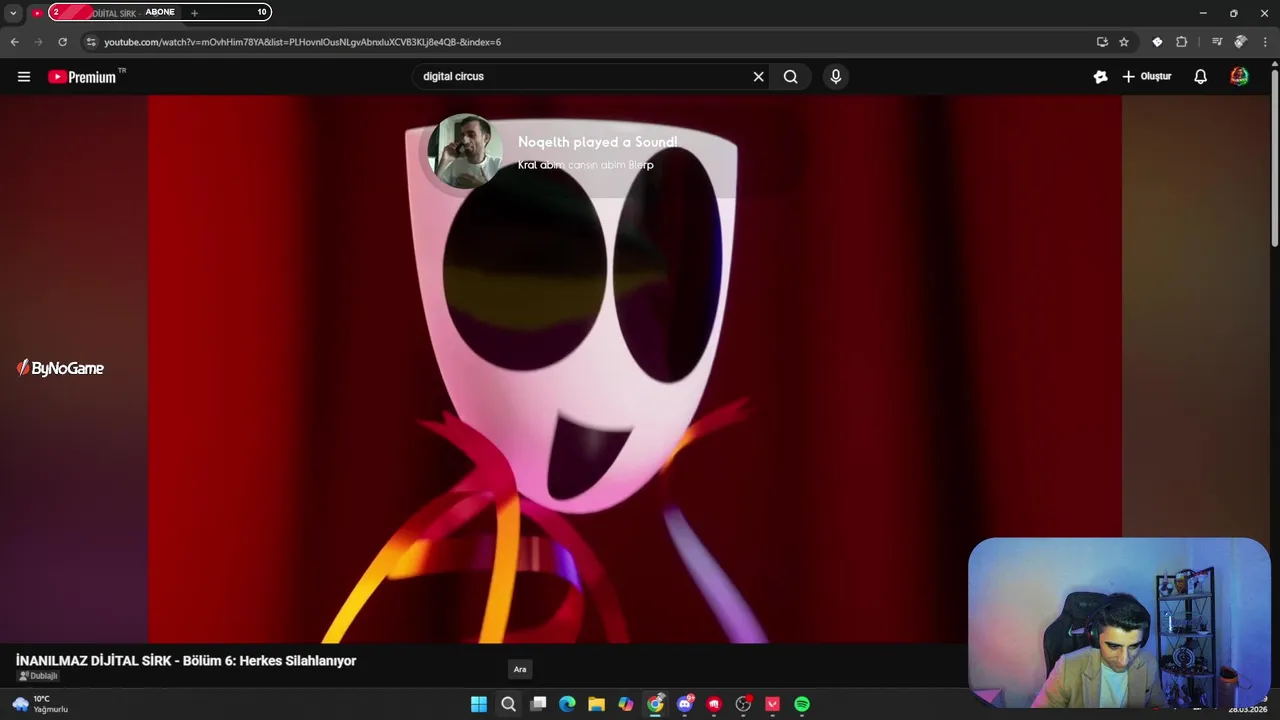The height and width of the screenshot is (720, 1280).
Task: Open Task View on the taskbar
Action: (538, 704)
